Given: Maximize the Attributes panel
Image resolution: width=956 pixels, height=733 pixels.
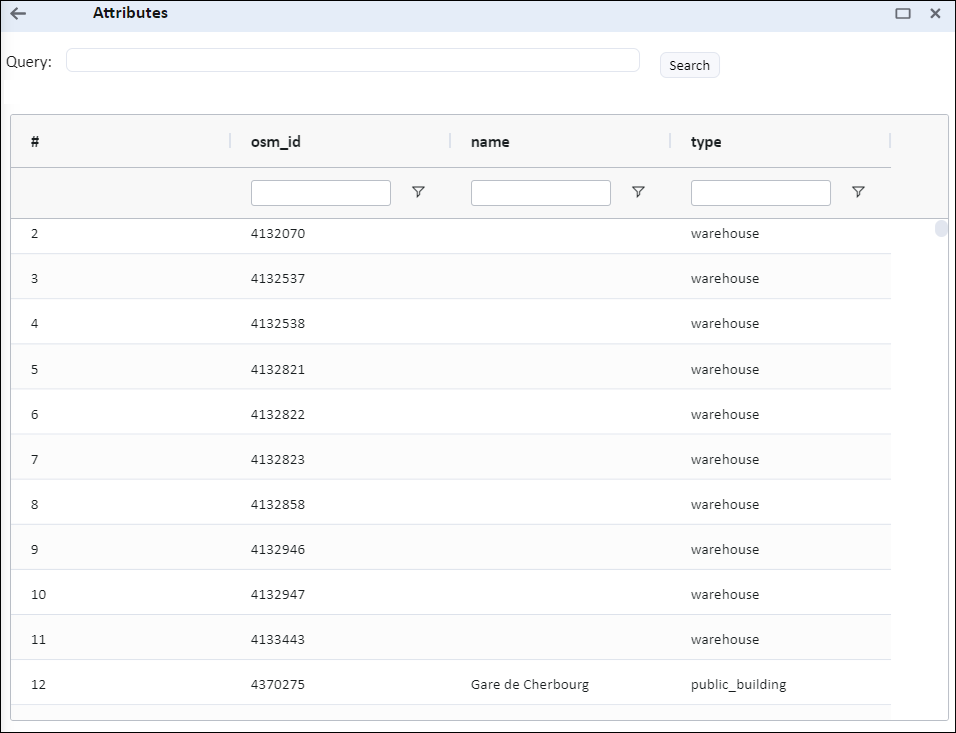Looking at the screenshot, I should pos(903,14).
